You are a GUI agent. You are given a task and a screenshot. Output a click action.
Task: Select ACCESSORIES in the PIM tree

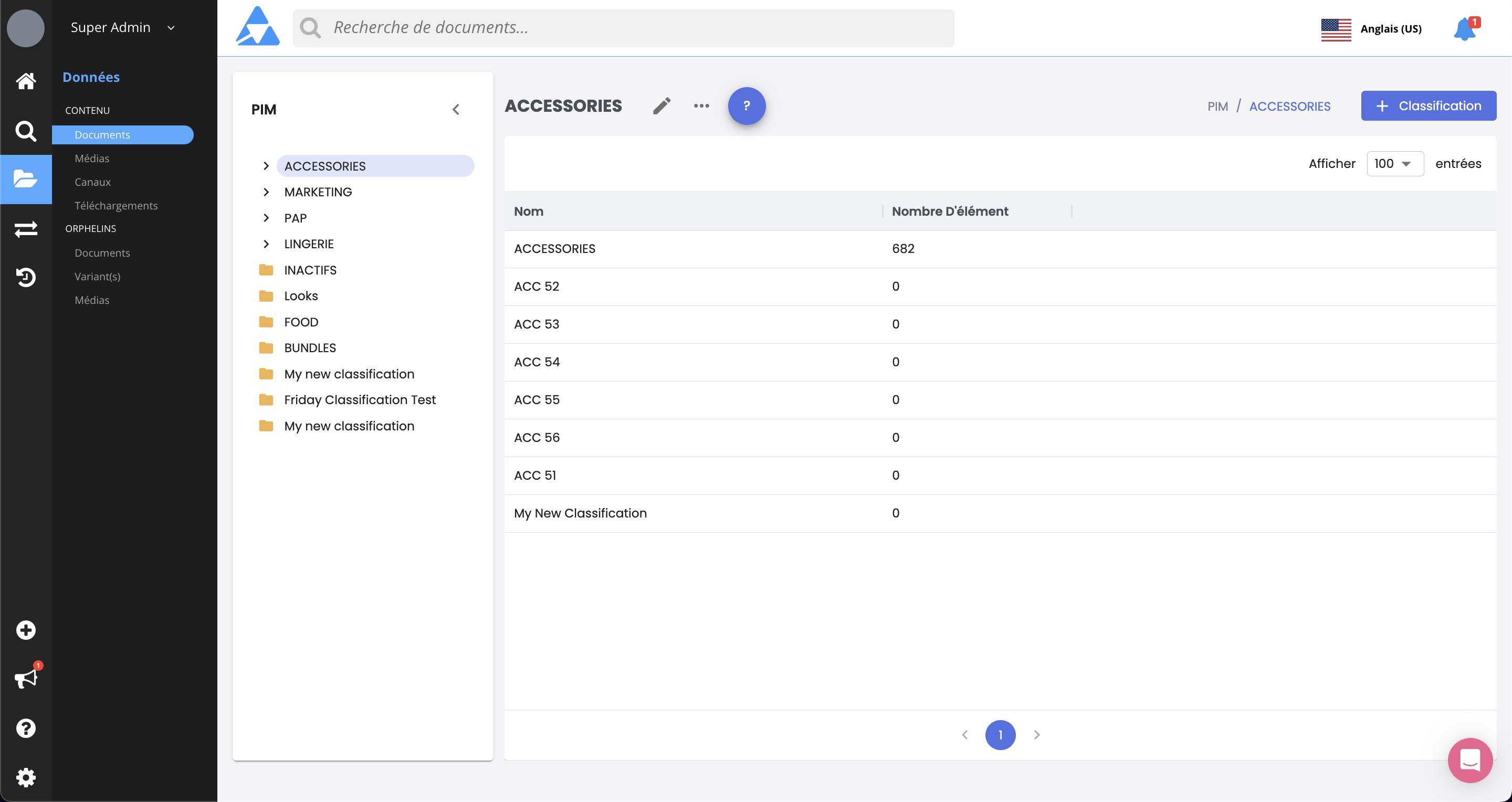pyautogui.click(x=375, y=166)
